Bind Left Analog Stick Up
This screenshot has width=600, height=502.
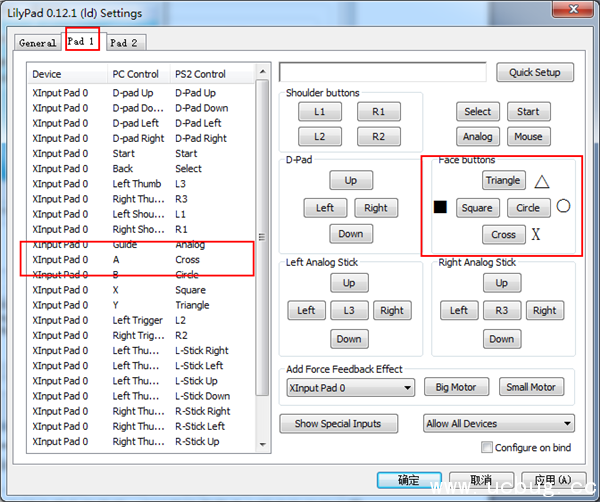(x=349, y=283)
